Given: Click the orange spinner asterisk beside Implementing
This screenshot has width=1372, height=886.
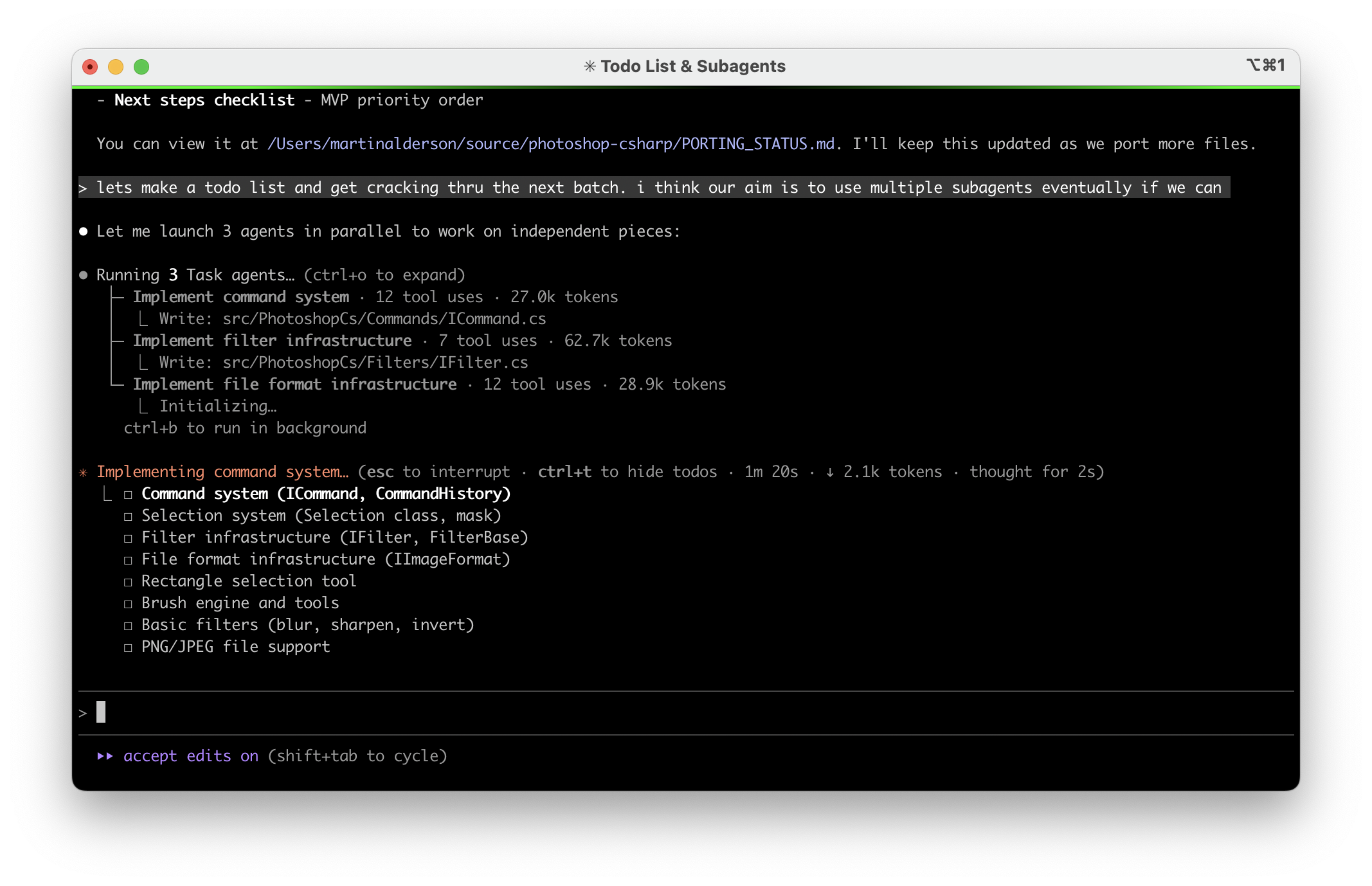Looking at the screenshot, I should [x=83, y=473].
